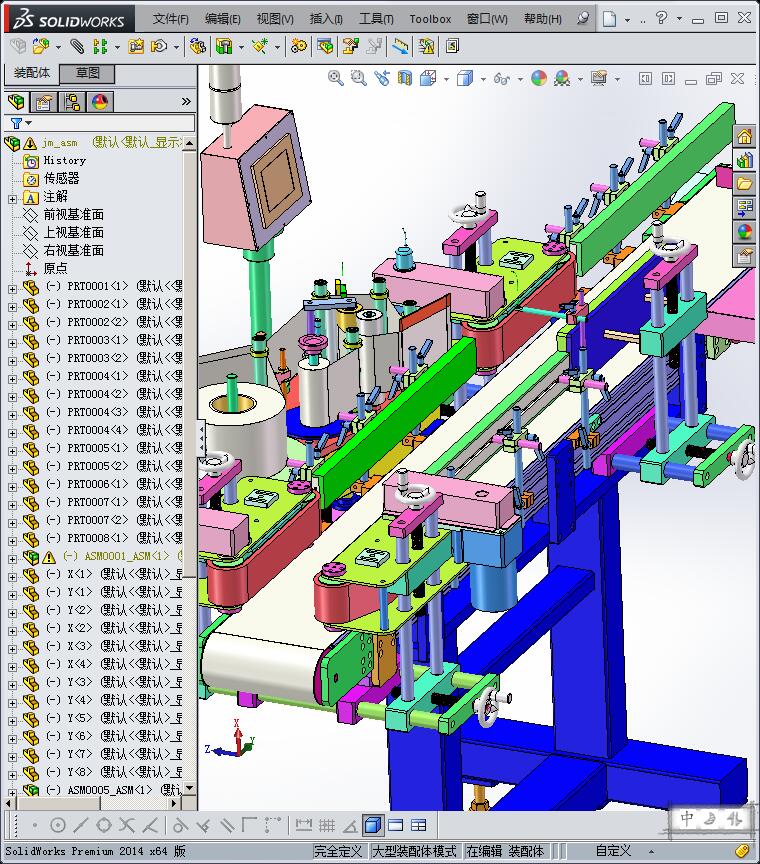Switch to the 草图 tab
Screen dimensions: 760x864
(87, 73)
